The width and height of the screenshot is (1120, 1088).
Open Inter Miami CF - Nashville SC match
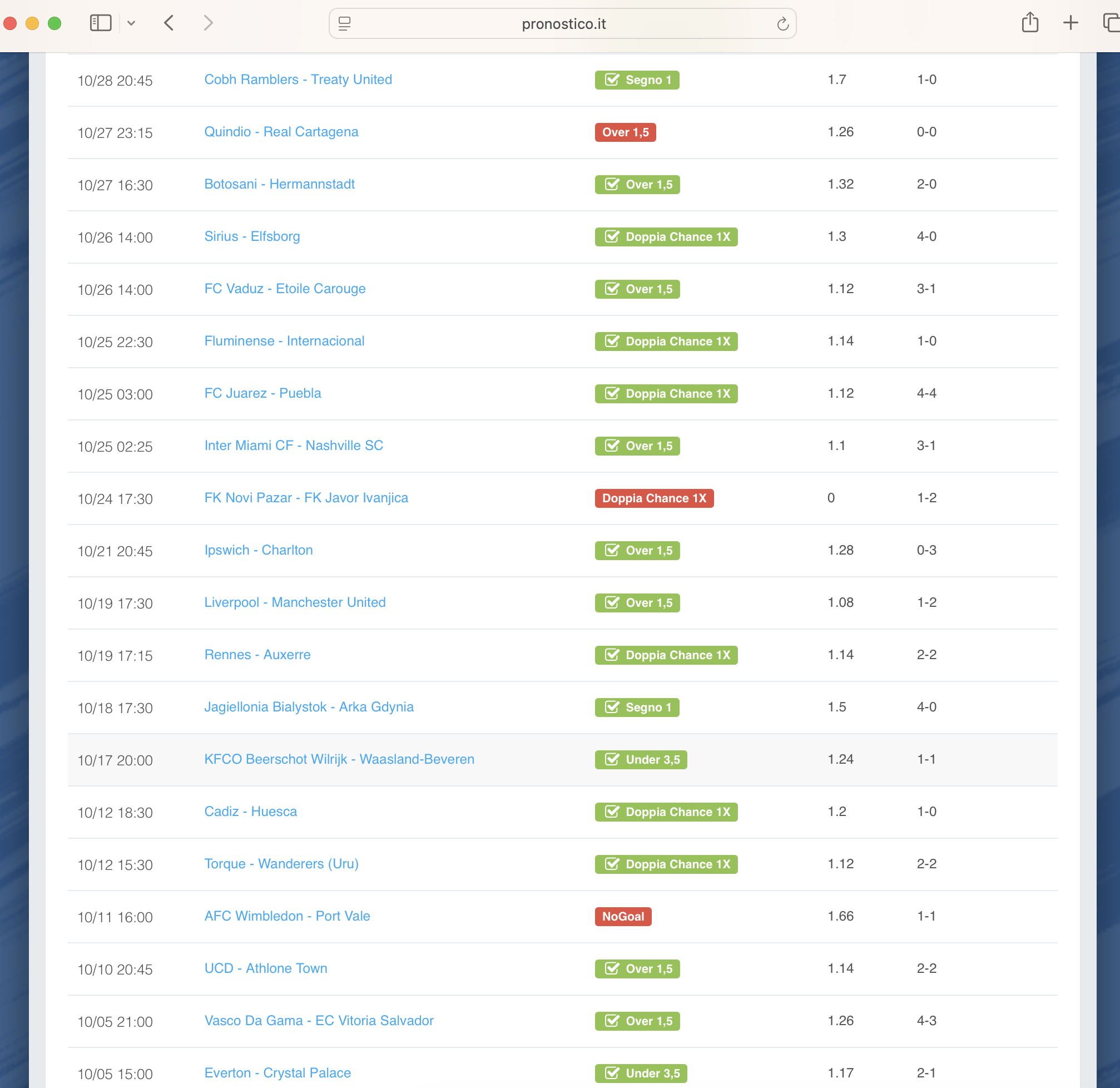click(x=294, y=445)
